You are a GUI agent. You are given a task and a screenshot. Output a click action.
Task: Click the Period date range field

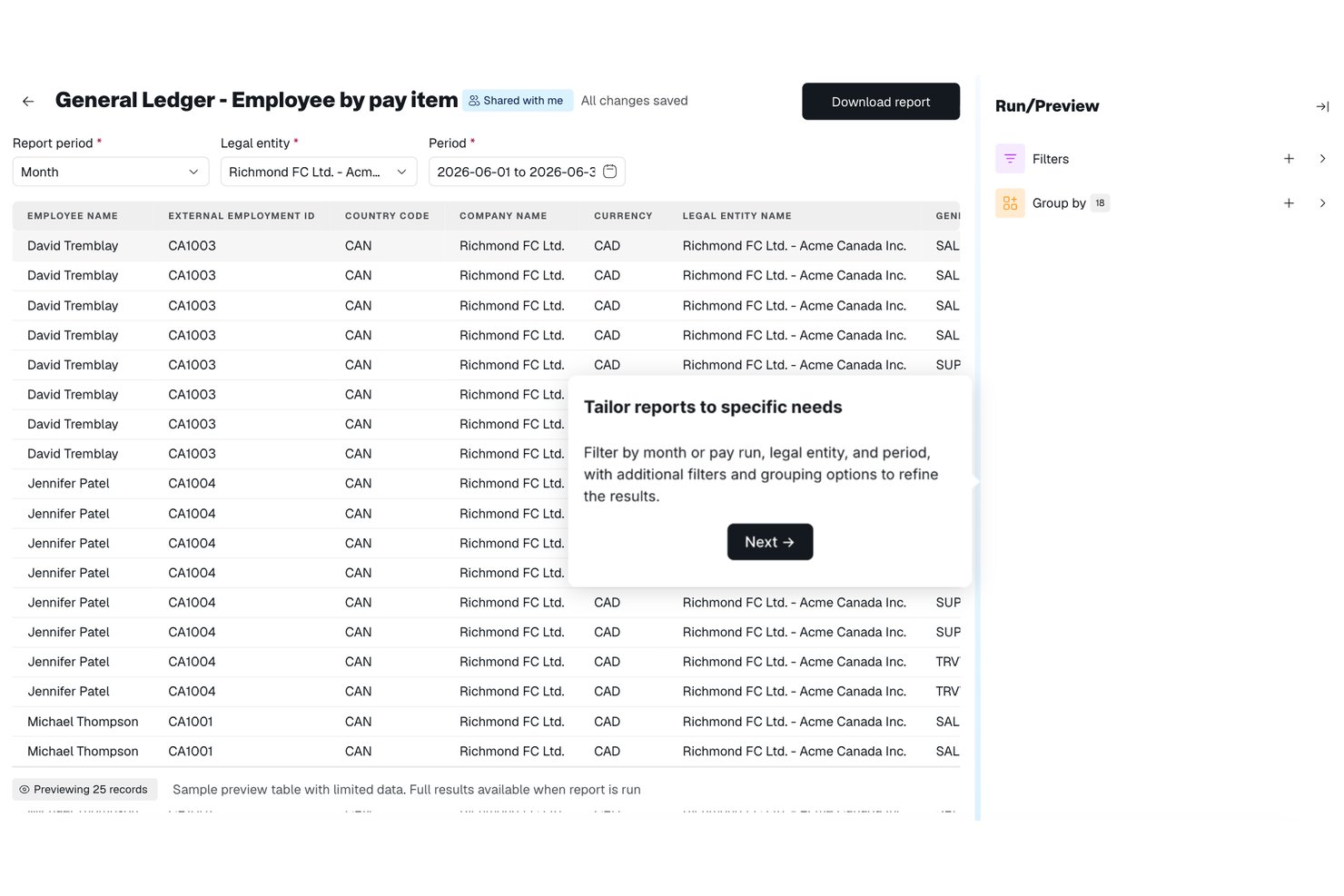pyautogui.click(x=527, y=172)
